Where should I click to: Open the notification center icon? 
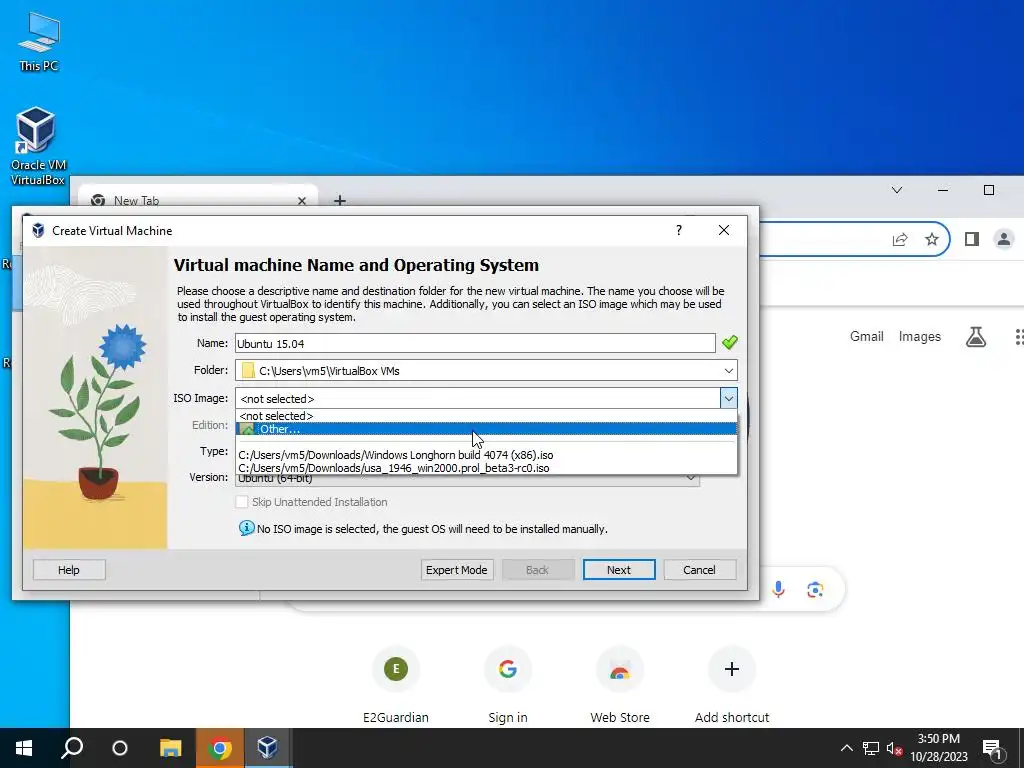pyautogui.click(x=991, y=748)
